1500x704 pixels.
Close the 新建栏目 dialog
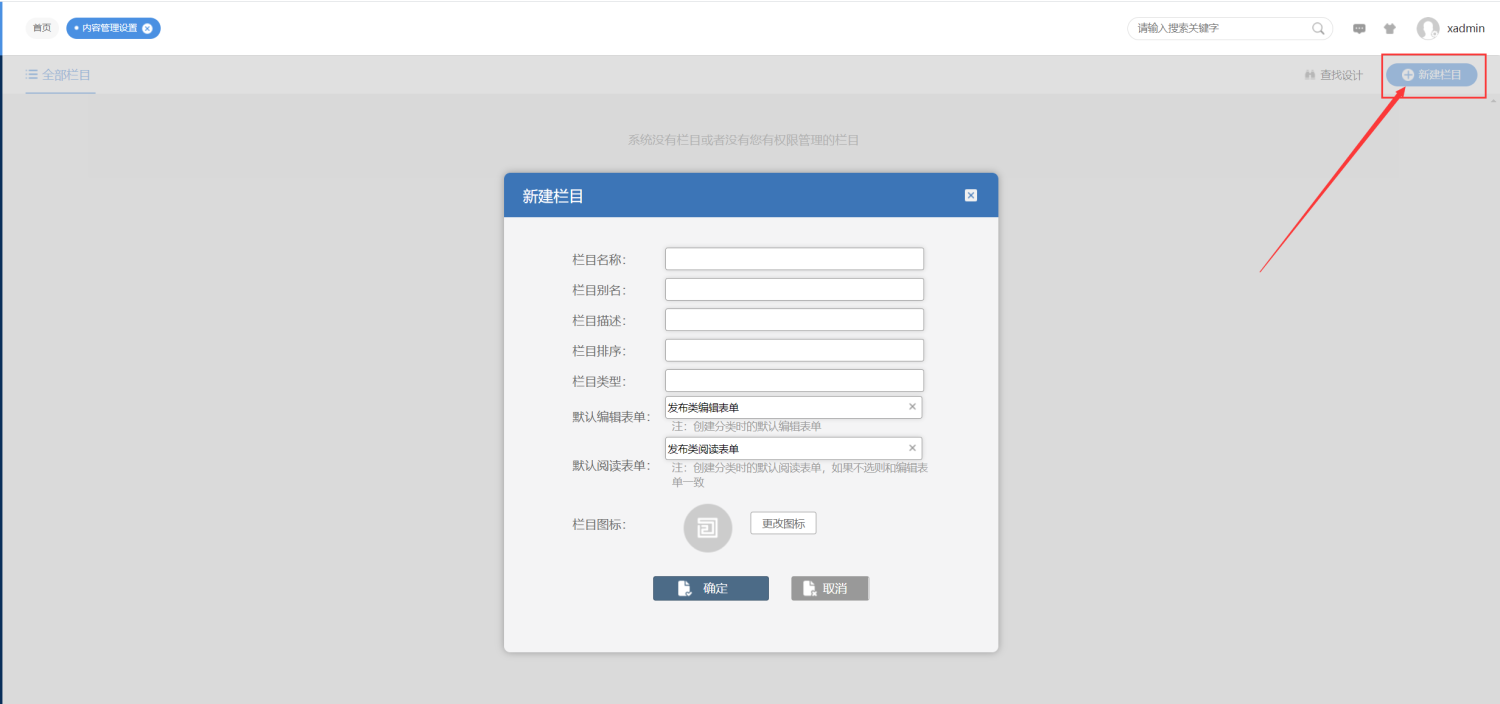click(x=970, y=195)
